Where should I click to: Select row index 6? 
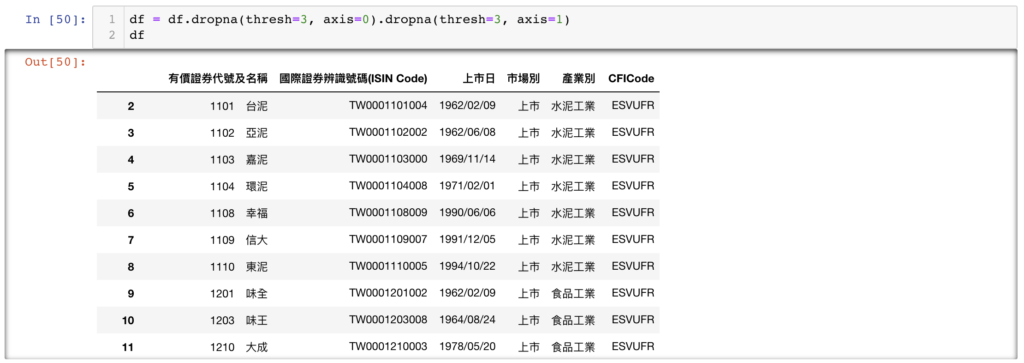(x=131, y=213)
